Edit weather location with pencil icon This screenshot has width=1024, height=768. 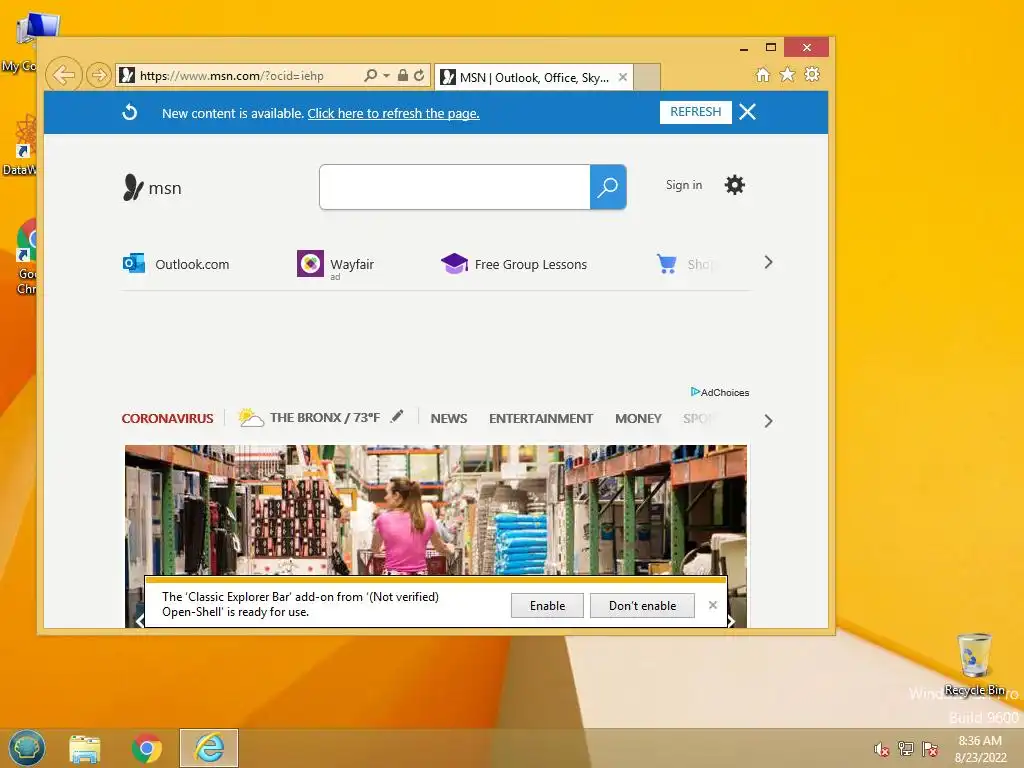pyautogui.click(x=397, y=417)
